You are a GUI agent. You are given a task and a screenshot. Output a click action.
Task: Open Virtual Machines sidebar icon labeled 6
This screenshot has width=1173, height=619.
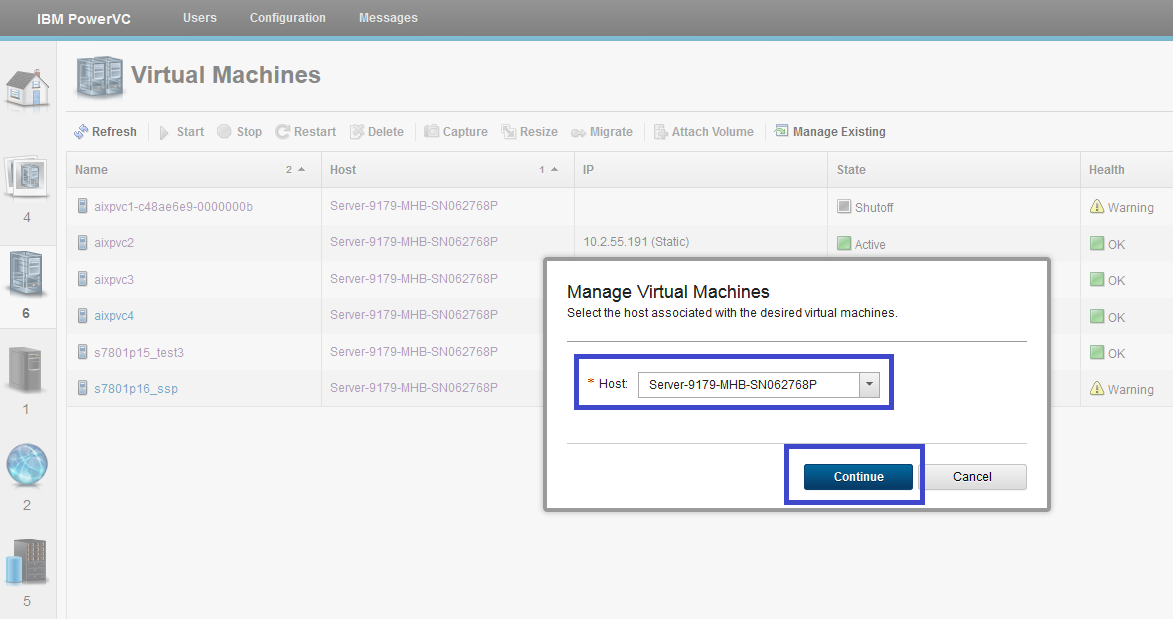point(26,274)
